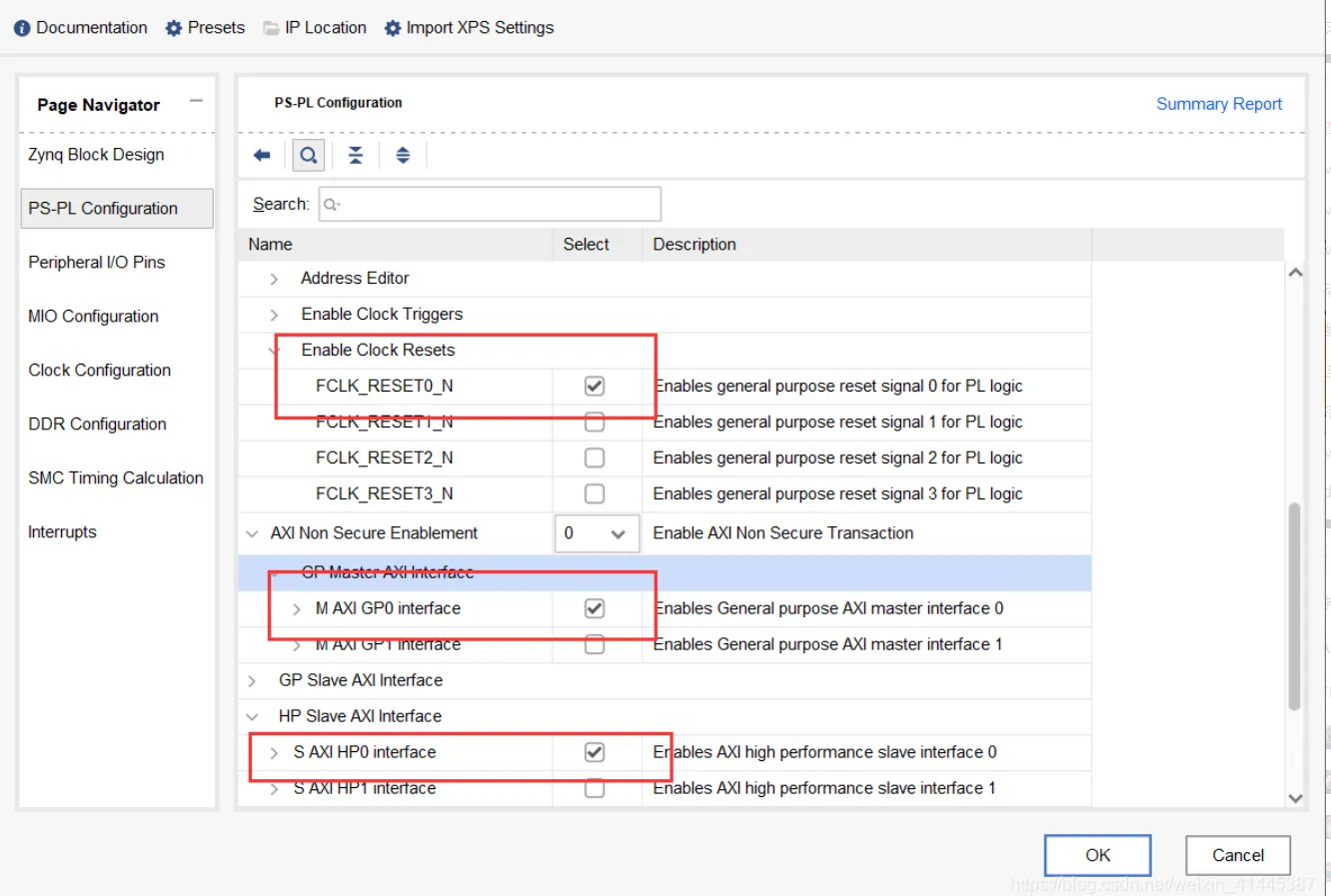Expand the GP Slave AXI Interface group
Viewport: 1331px width, 896px height.
click(x=252, y=680)
